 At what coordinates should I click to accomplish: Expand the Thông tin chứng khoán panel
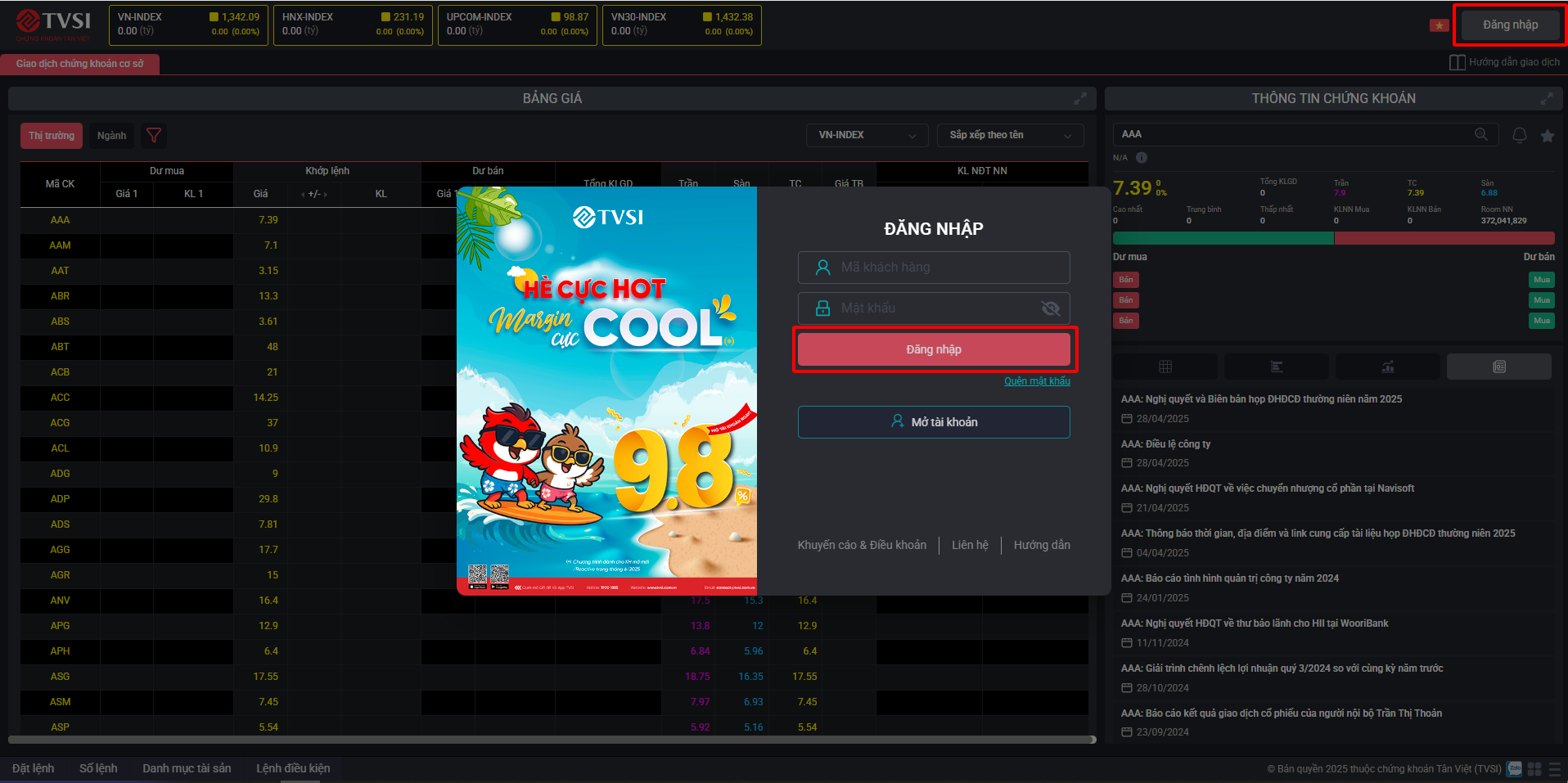pyautogui.click(x=1546, y=98)
